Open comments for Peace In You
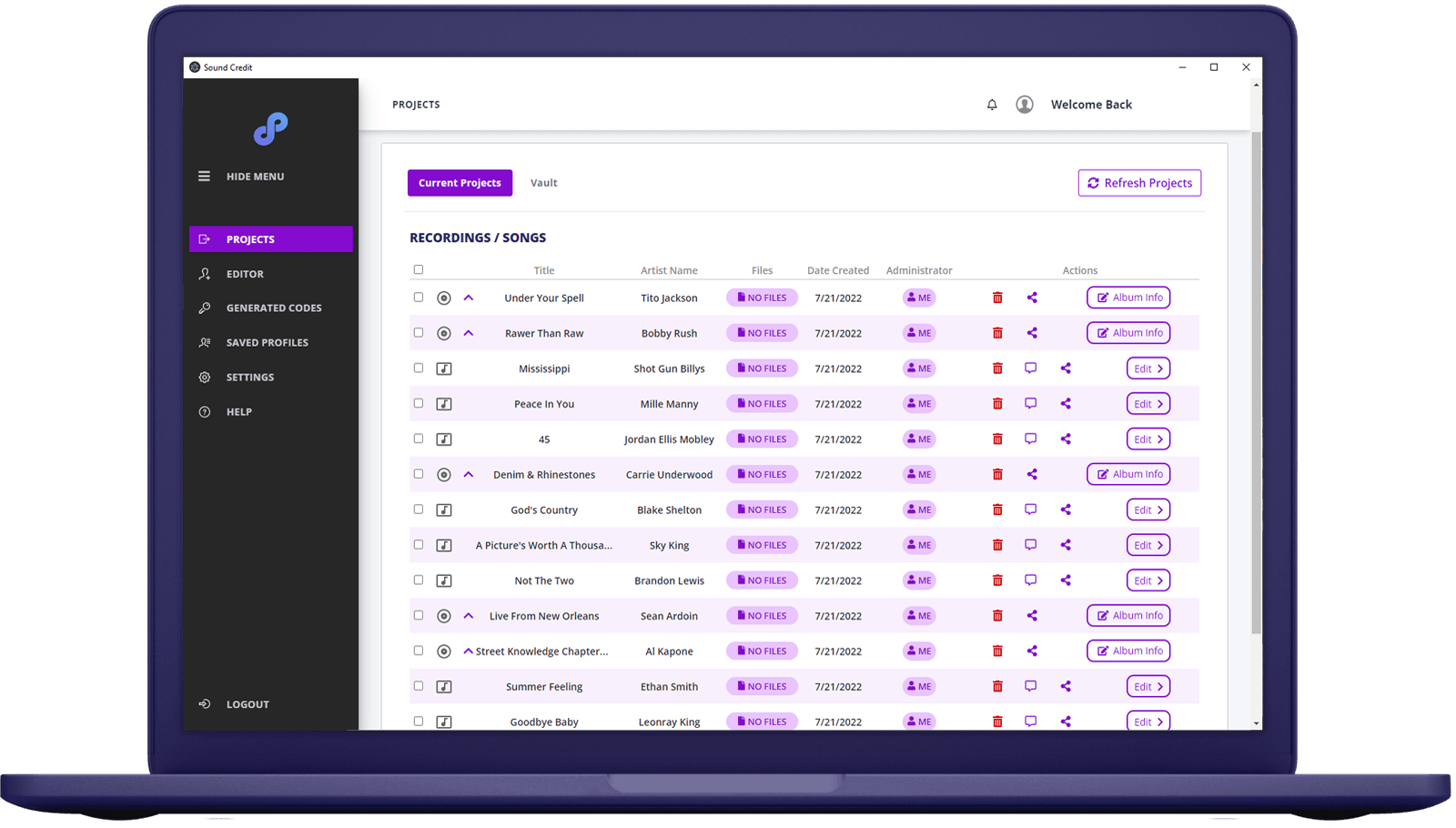The width and height of the screenshot is (1456, 828). pos(1030,403)
